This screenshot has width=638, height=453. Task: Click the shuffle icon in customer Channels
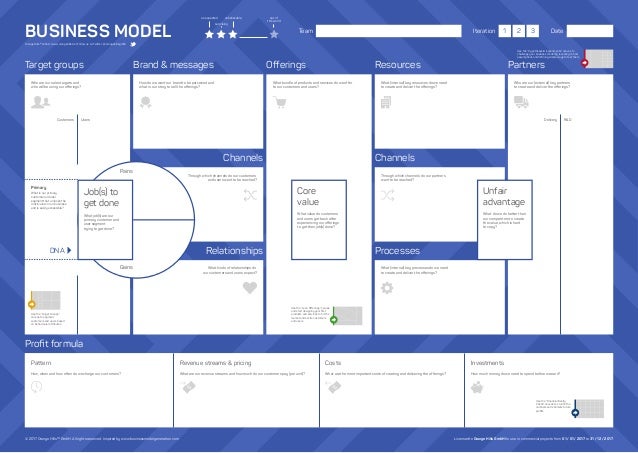250,195
